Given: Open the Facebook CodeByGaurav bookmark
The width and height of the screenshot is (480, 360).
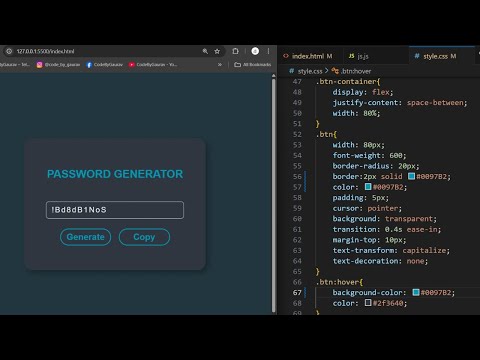Looking at the screenshot, I should [105, 65].
